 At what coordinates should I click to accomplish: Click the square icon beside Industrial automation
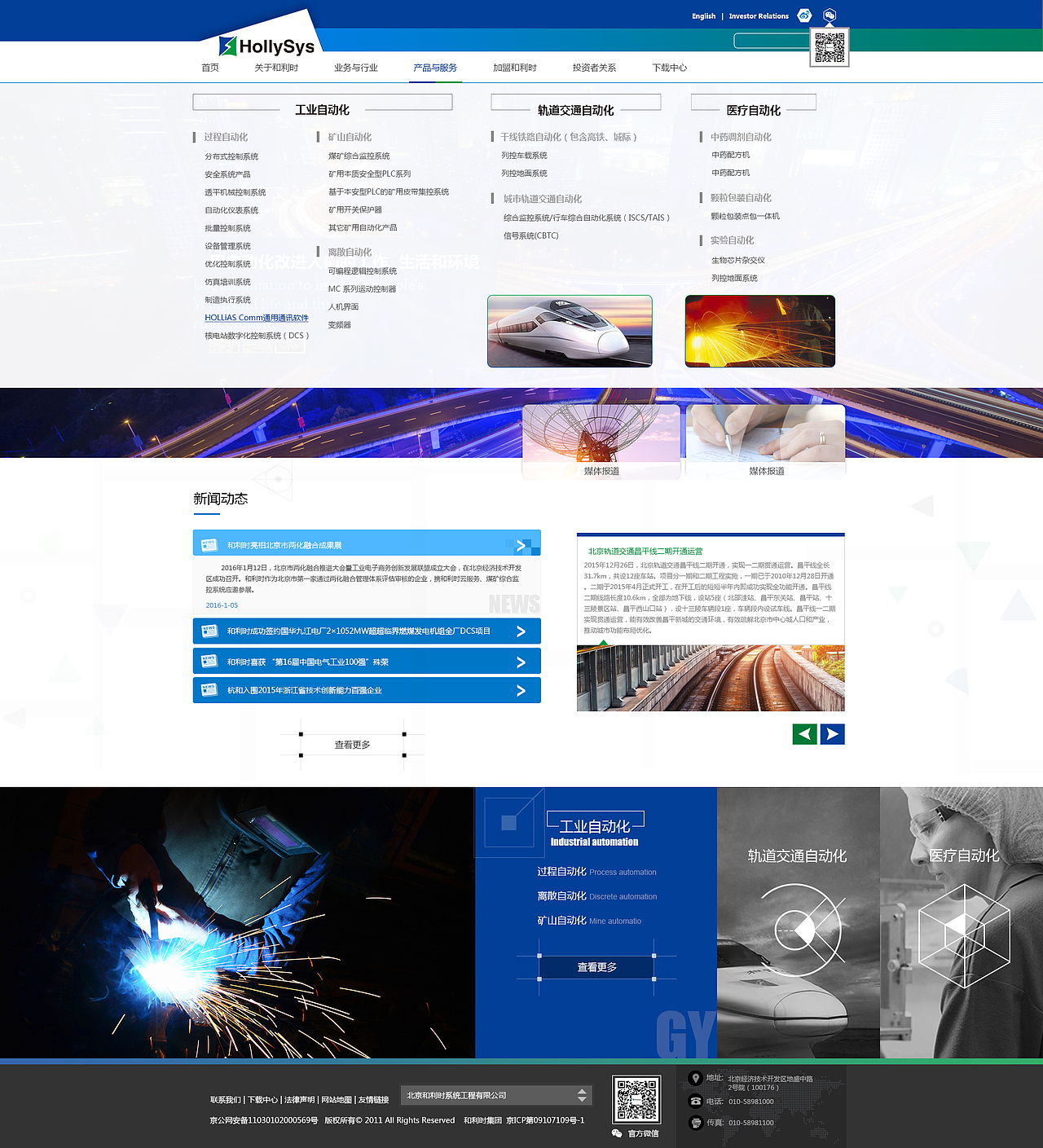[509, 823]
